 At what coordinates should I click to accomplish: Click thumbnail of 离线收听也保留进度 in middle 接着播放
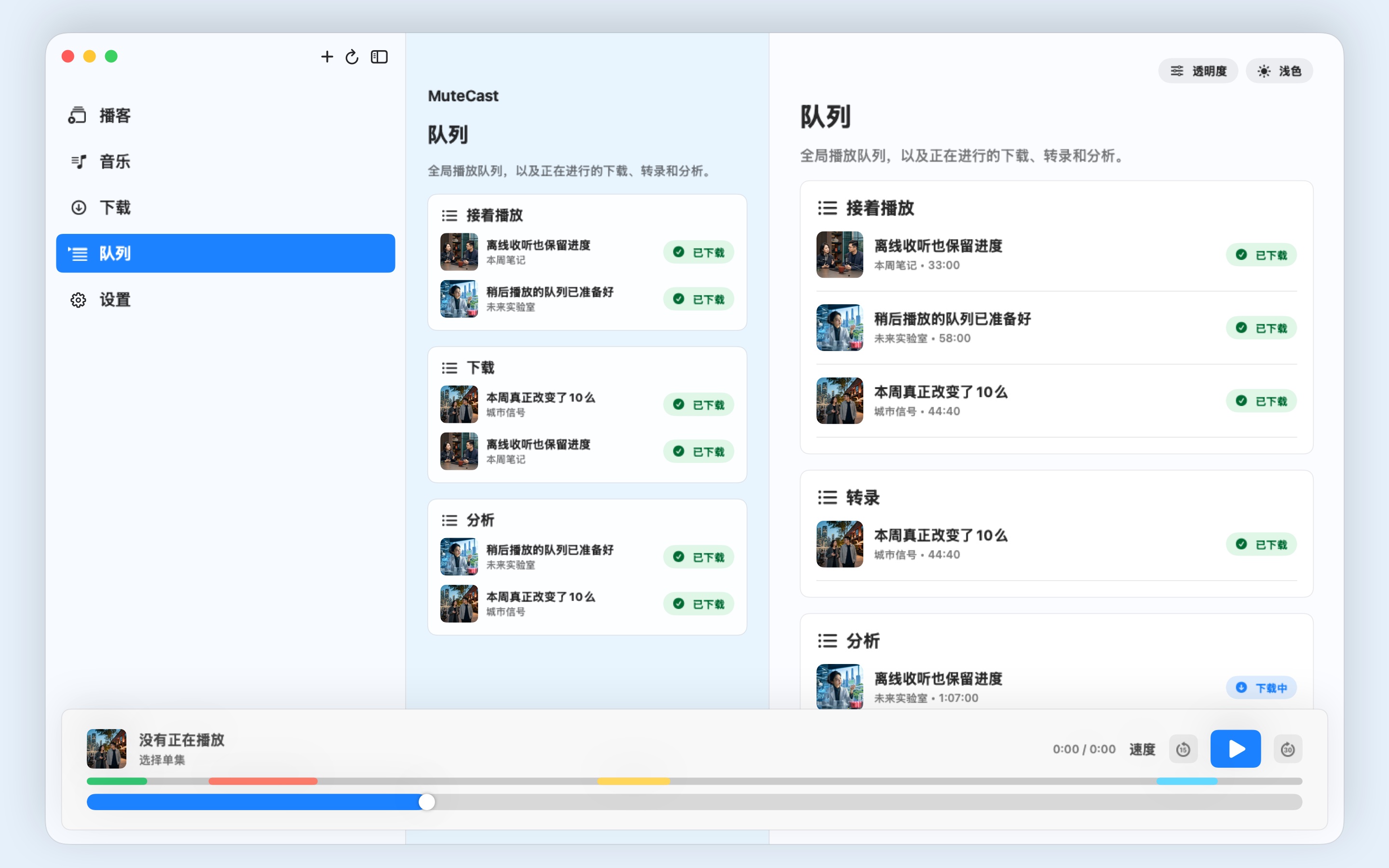[459, 251]
